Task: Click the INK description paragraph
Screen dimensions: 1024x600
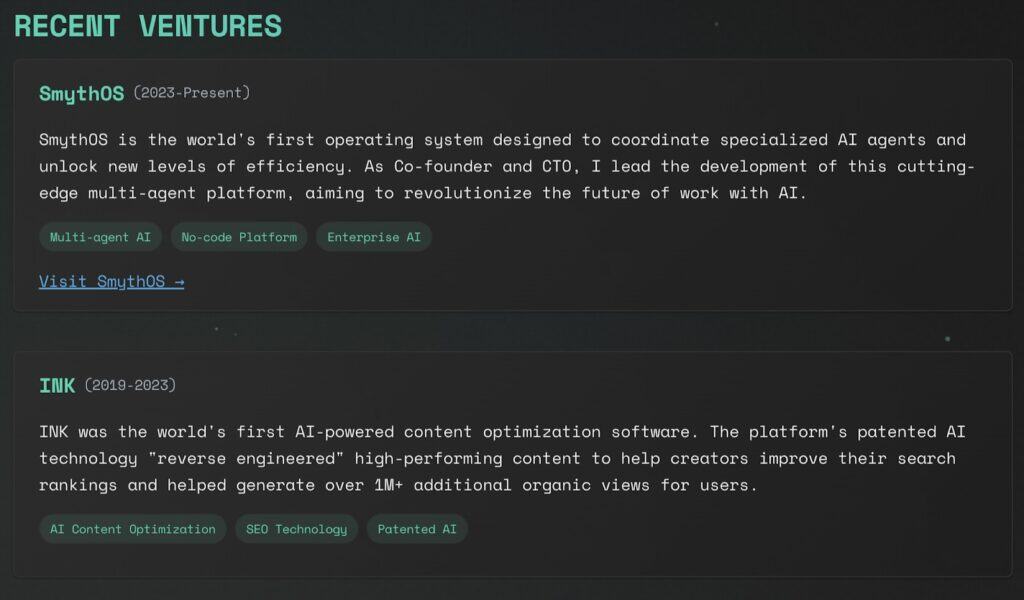Action: coord(502,458)
